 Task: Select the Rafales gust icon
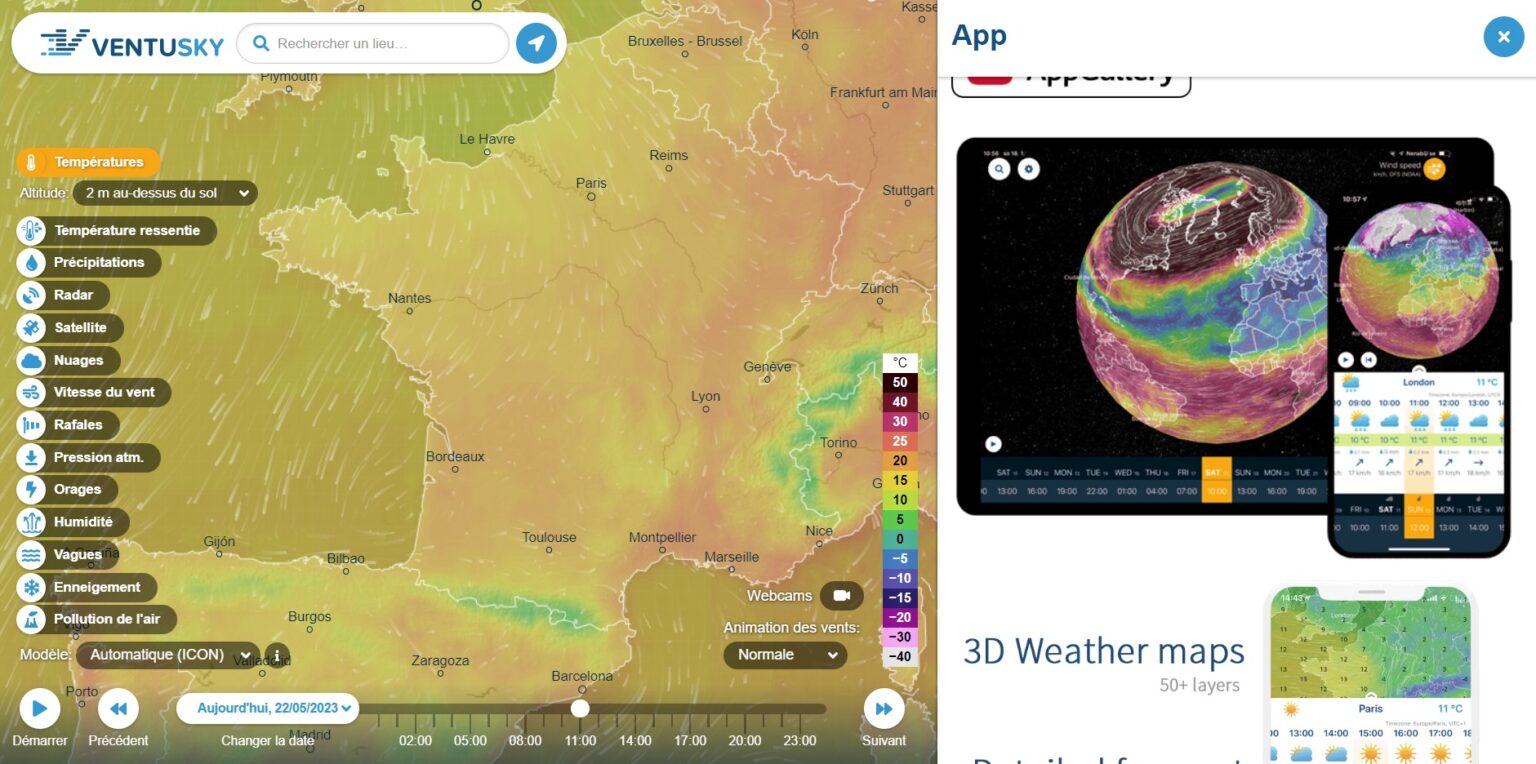click(32, 425)
